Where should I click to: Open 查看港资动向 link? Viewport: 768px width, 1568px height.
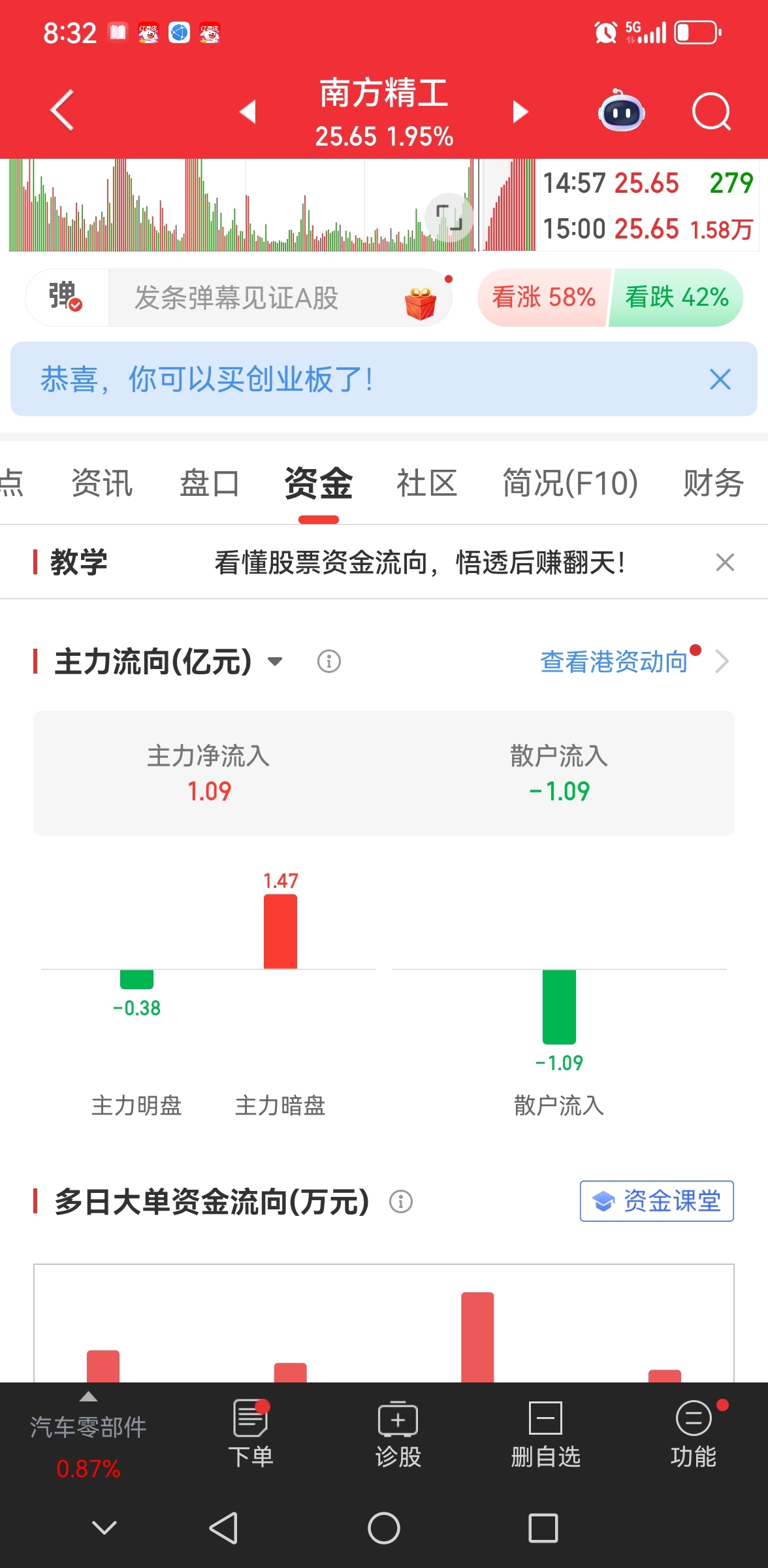614,662
